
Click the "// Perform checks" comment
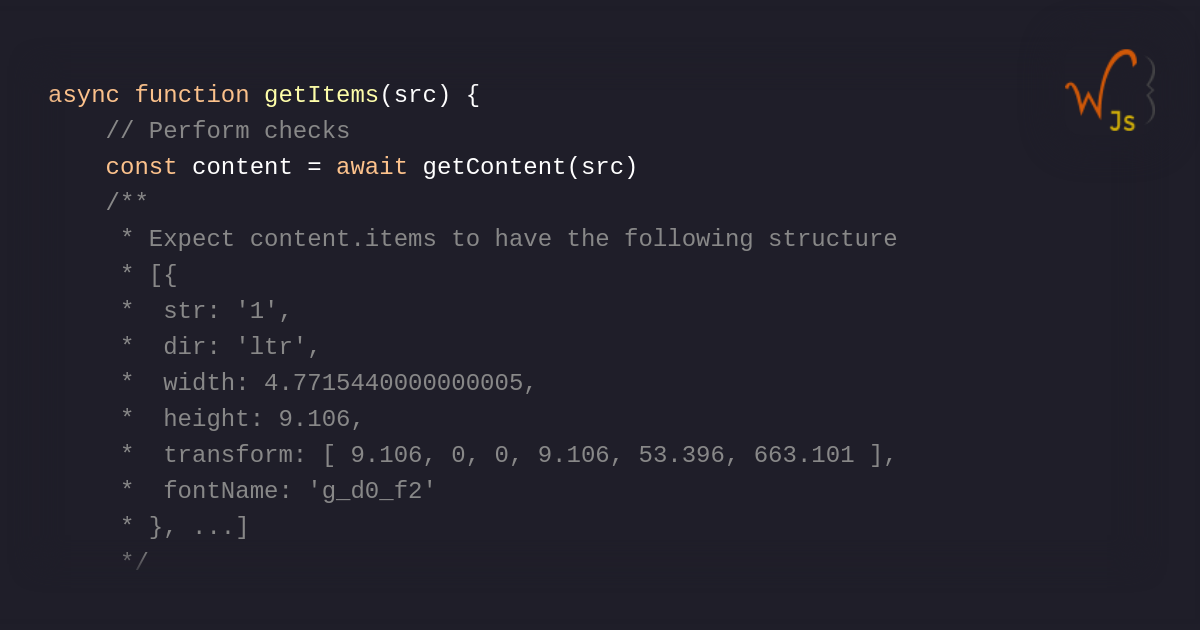(x=228, y=131)
